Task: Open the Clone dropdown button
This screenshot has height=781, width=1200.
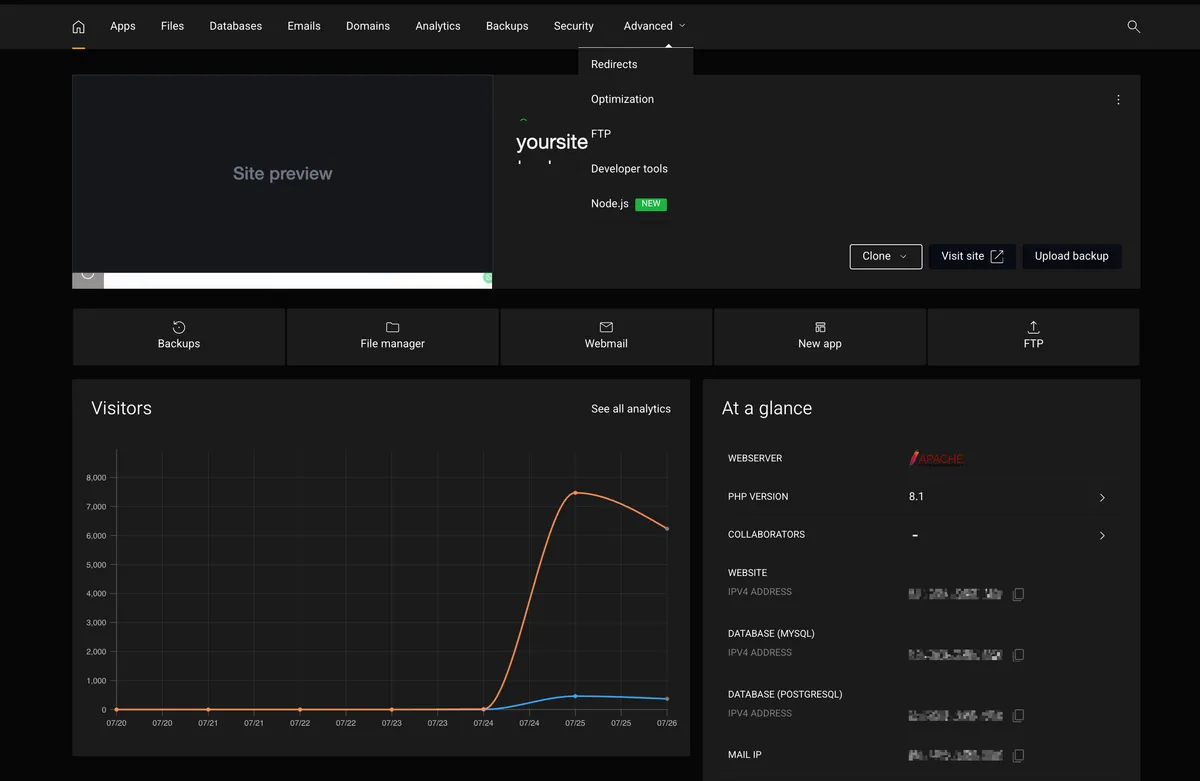Action: pyautogui.click(x=885, y=256)
